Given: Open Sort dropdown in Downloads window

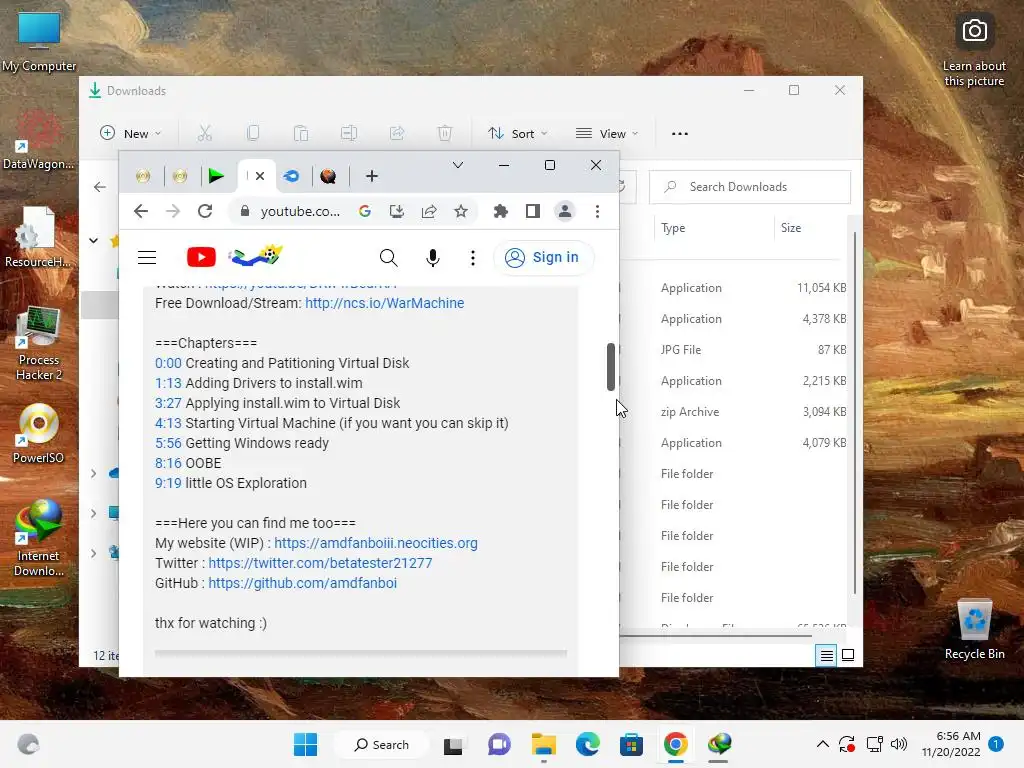Looking at the screenshot, I should (x=517, y=133).
